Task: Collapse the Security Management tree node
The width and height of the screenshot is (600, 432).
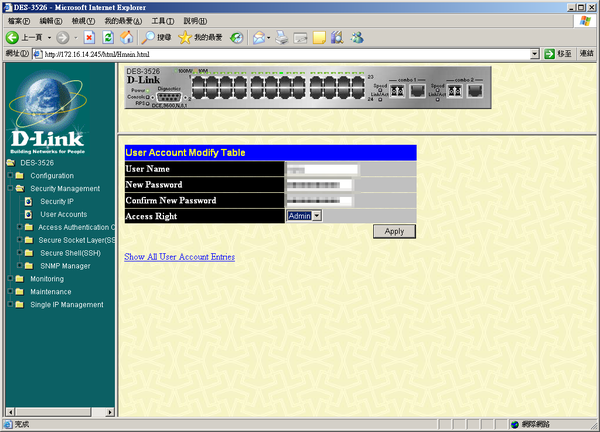Action: [10, 188]
